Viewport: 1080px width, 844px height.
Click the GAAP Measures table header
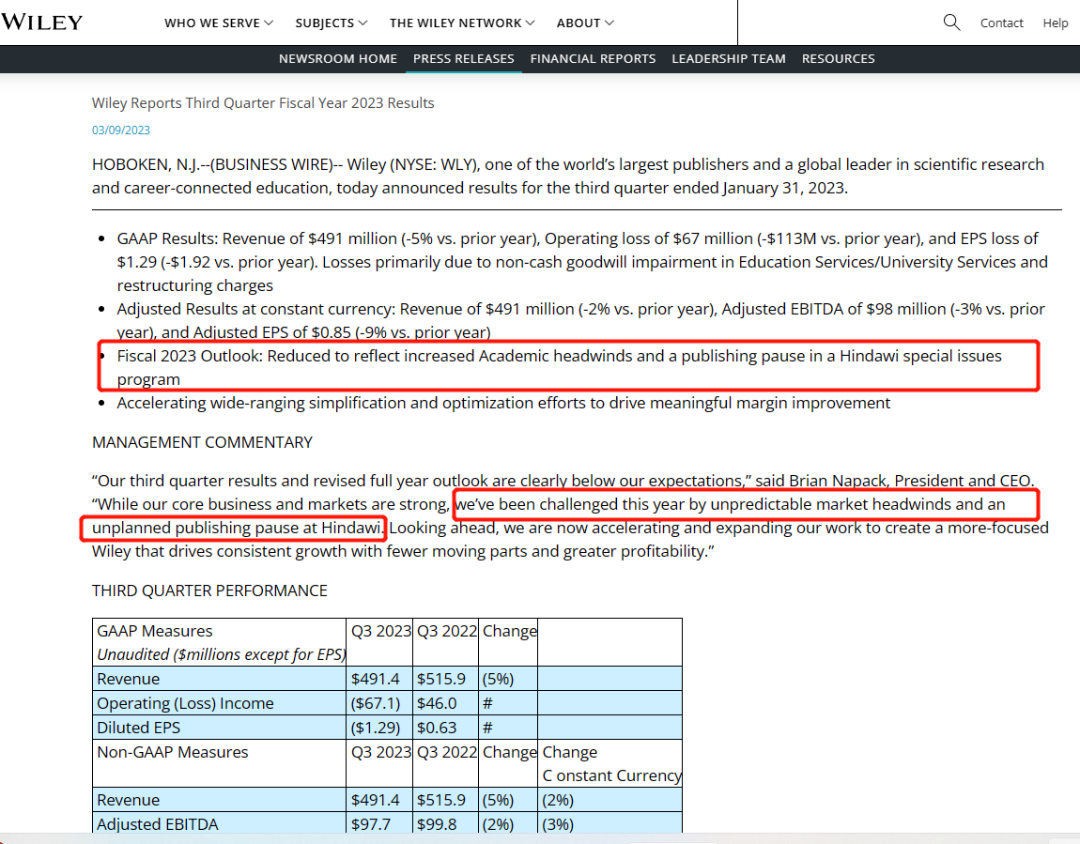click(219, 642)
